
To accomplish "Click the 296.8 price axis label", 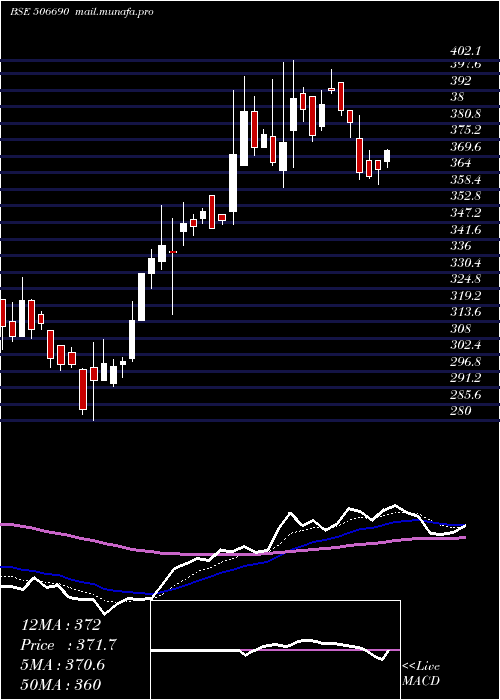I will [x=466, y=362].
